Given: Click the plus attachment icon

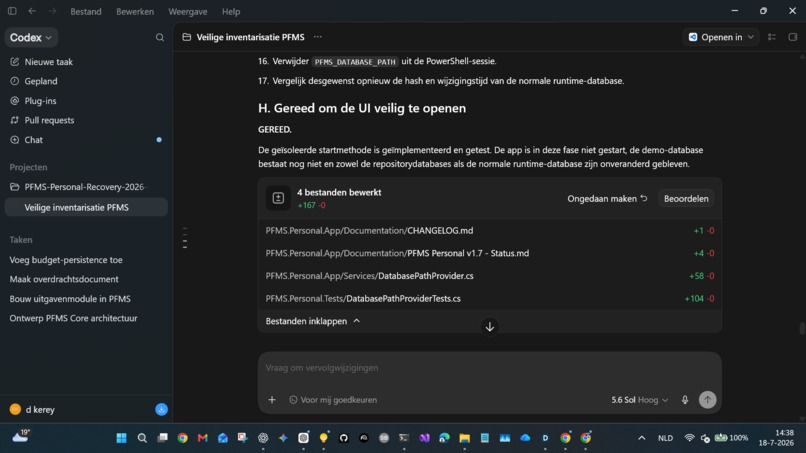Looking at the screenshot, I should pos(272,400).
